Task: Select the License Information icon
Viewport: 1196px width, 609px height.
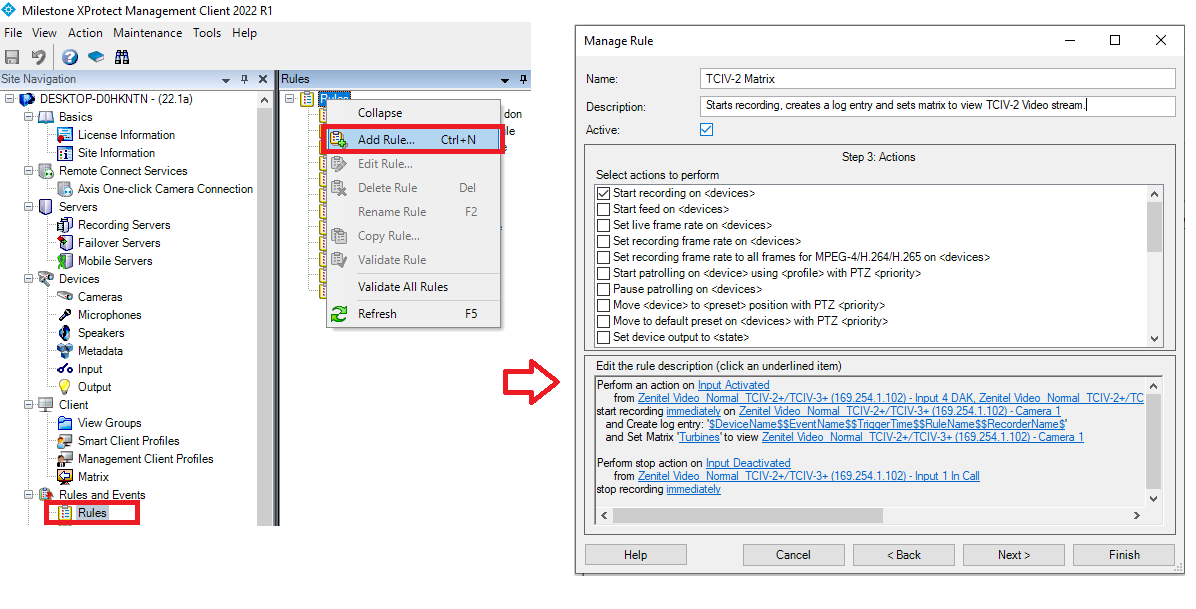Action: (66, 135)
